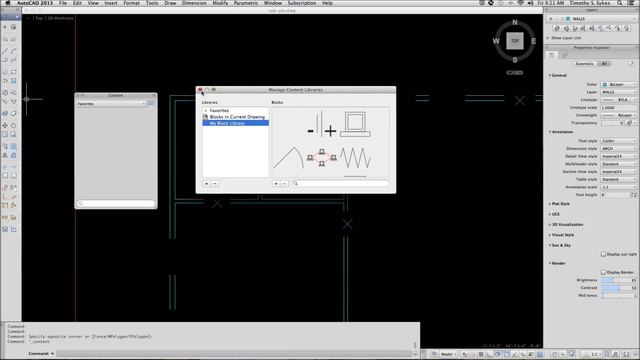This screenshot has width=640, height=360.
Task: Open the Linetype dropdown in Properties
Action: click(x=619, y=100)
